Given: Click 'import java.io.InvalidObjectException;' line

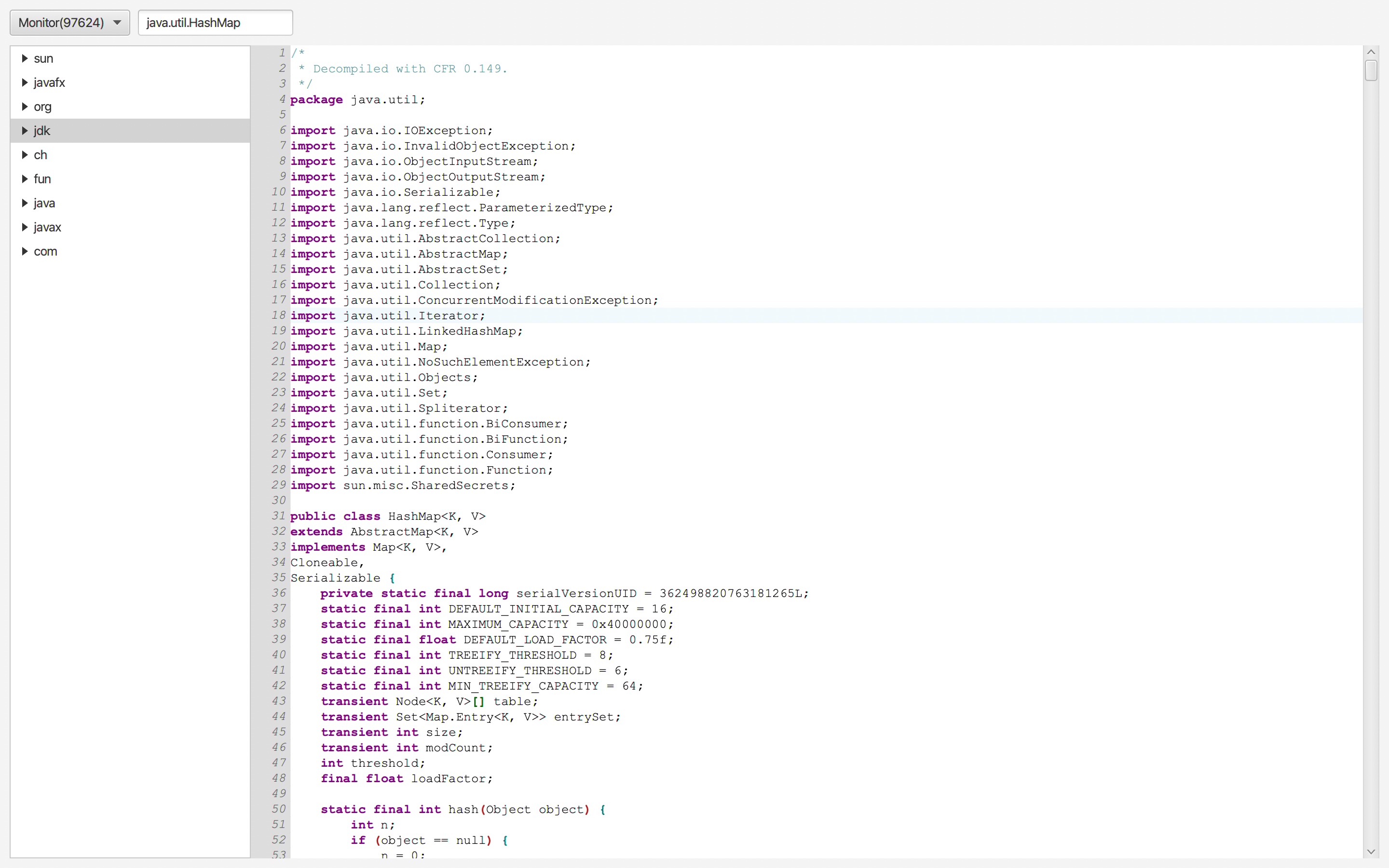Looking at the screenshot, I should (433, 147).
